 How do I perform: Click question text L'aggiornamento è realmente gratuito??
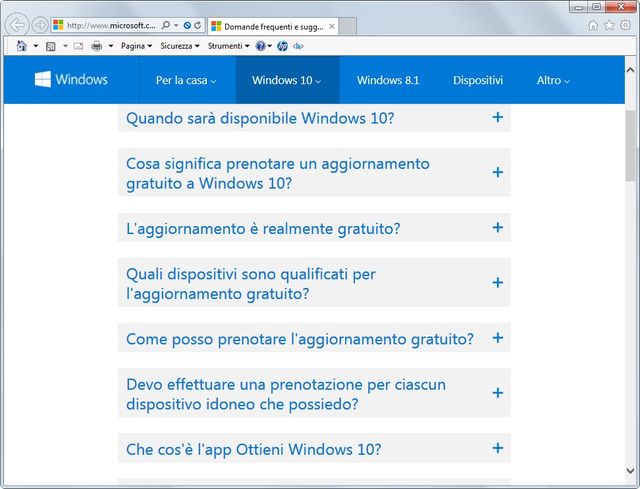pyautogui.click(x=263, y=229)
